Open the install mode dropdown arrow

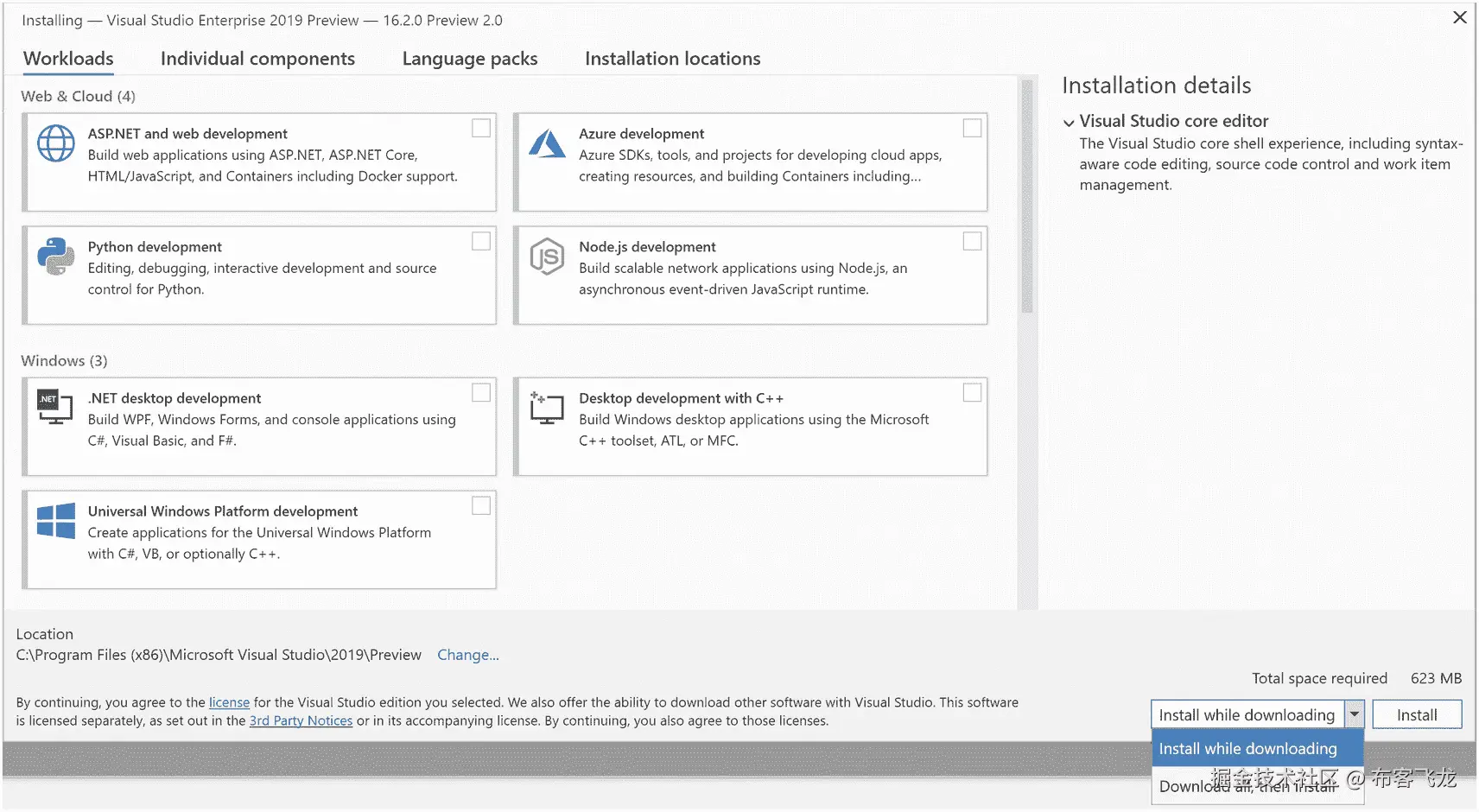1354,714
